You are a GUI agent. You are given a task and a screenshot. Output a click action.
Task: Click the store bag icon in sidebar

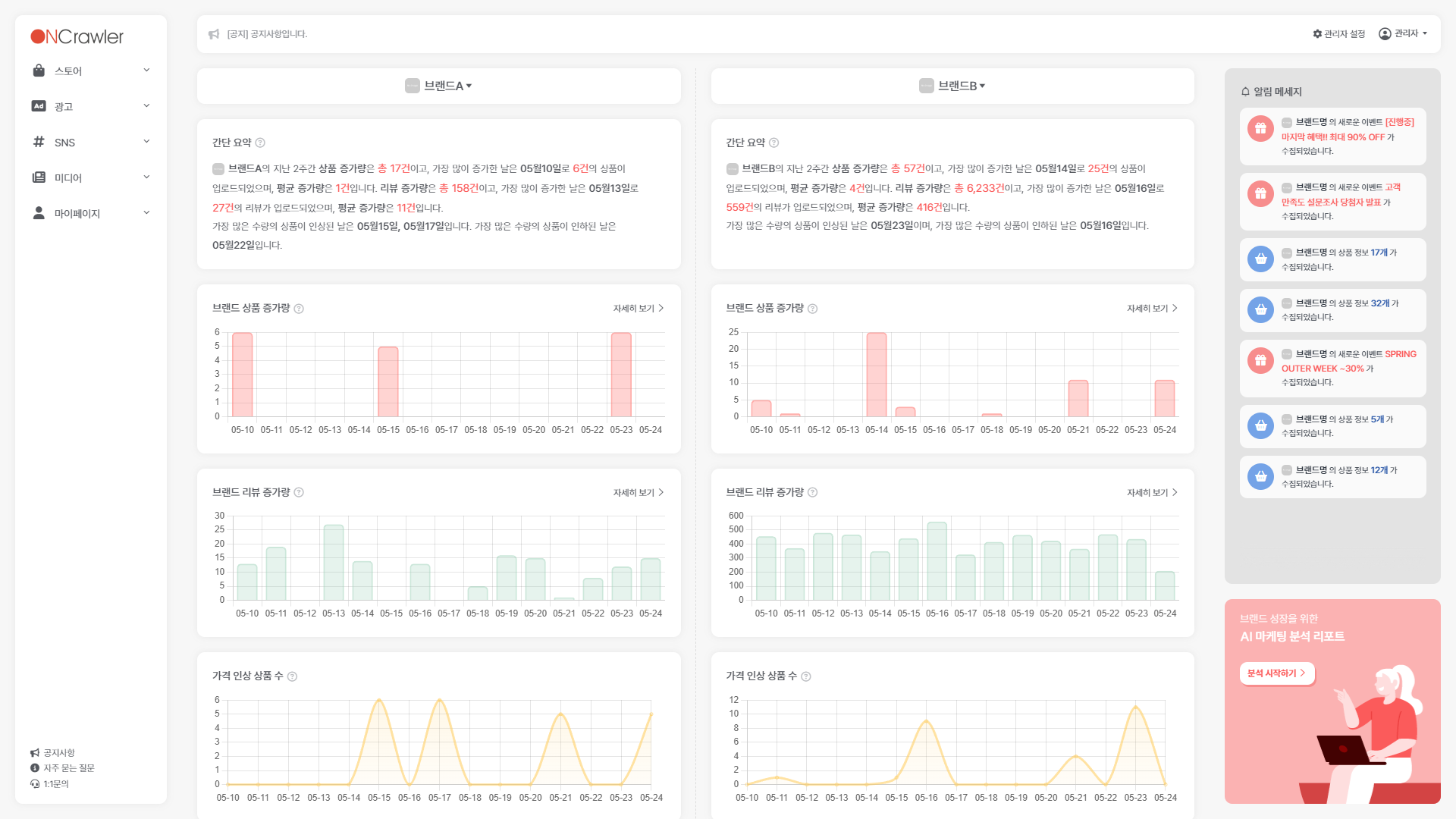pyautogui.click(x=39, y=71)
